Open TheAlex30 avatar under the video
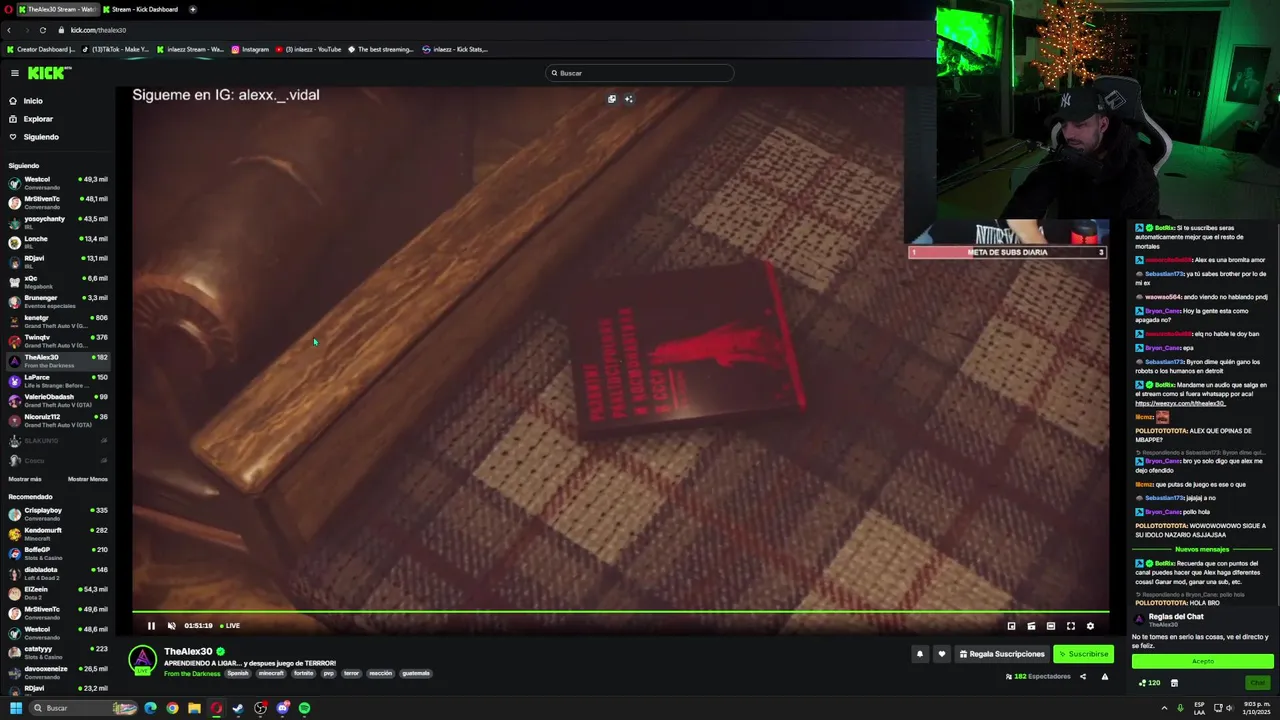1280x720 pixels. click(x=143, y=660)
